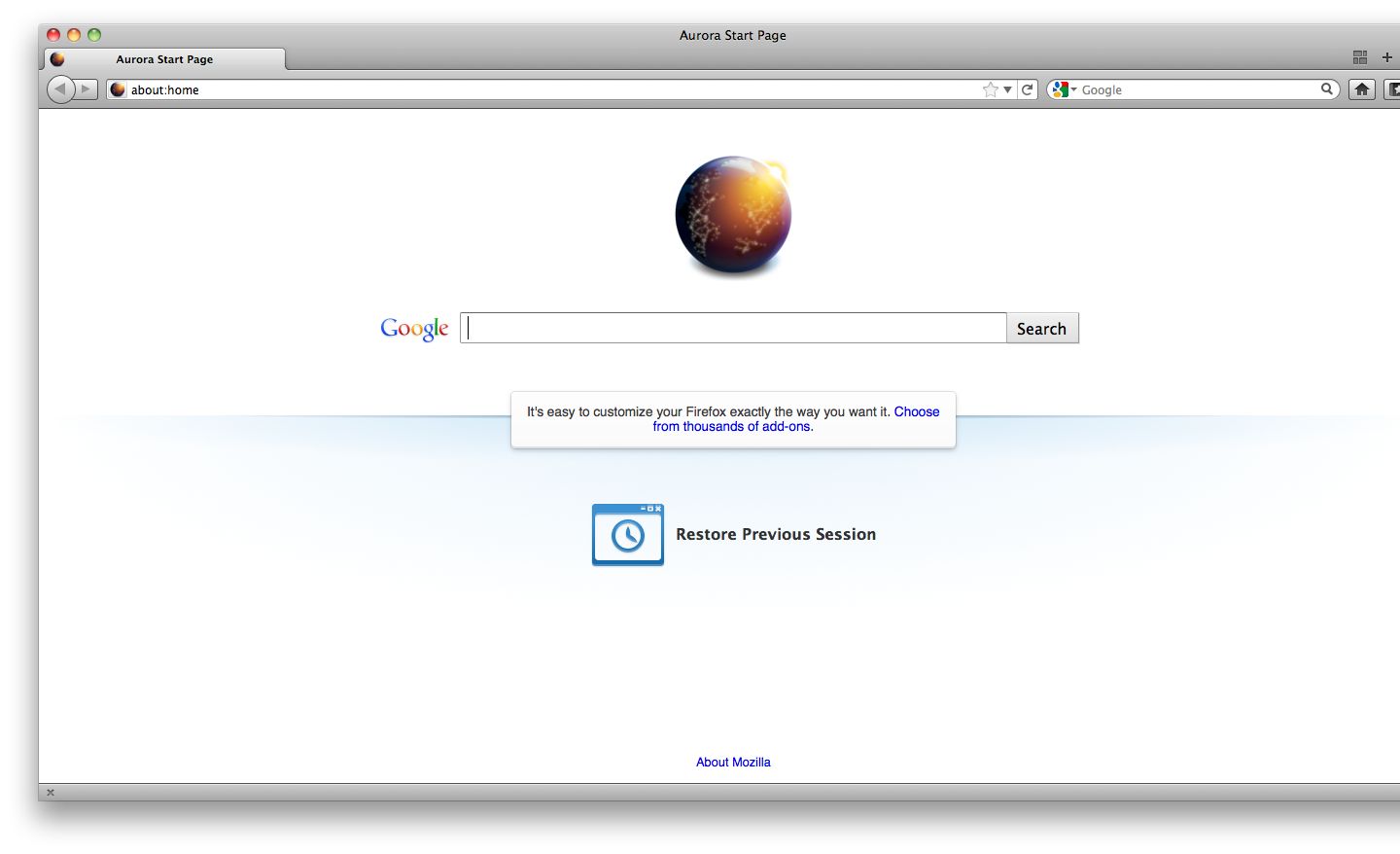Click inside the Google search input field
The image size is (1400, 854).
click(x=733, y=328)
